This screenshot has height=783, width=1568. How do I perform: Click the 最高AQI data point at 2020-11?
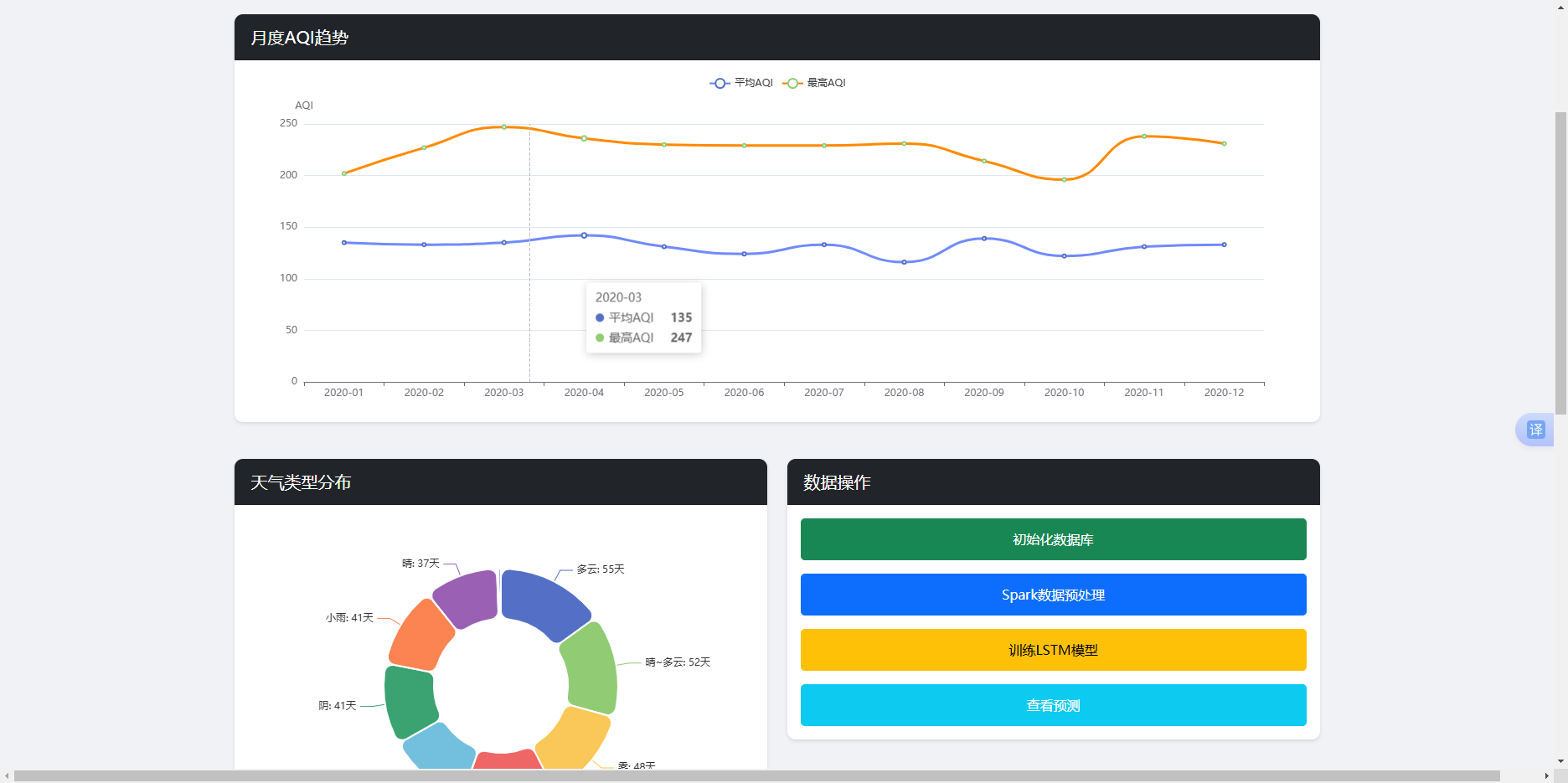pyautogui.click(x=1144, y=136)
